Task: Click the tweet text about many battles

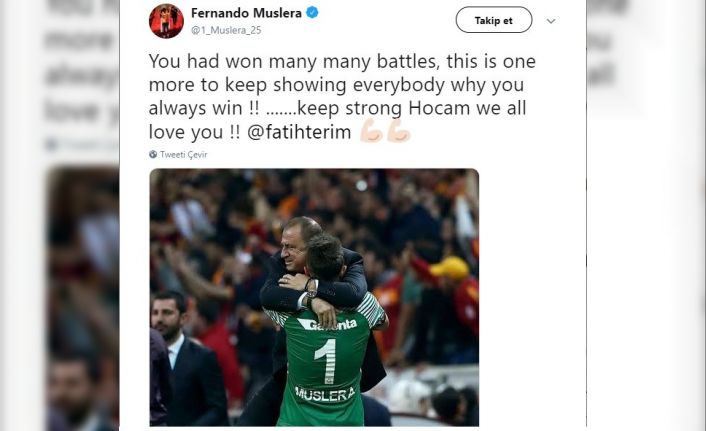Action: click(342, 96)
